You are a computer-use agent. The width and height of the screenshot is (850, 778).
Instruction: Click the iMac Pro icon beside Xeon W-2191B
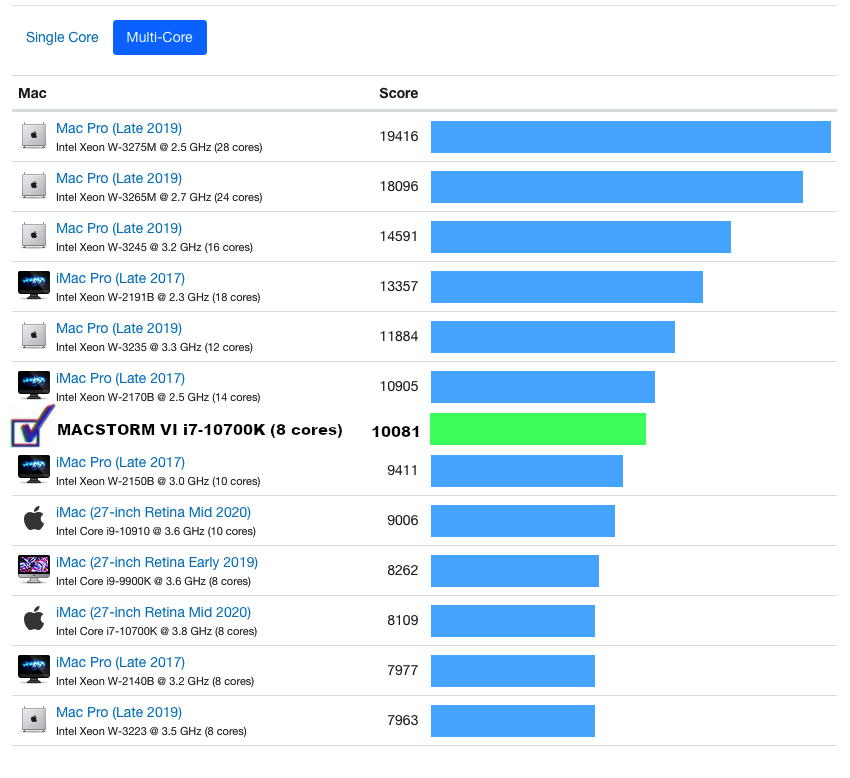(34, 286)
